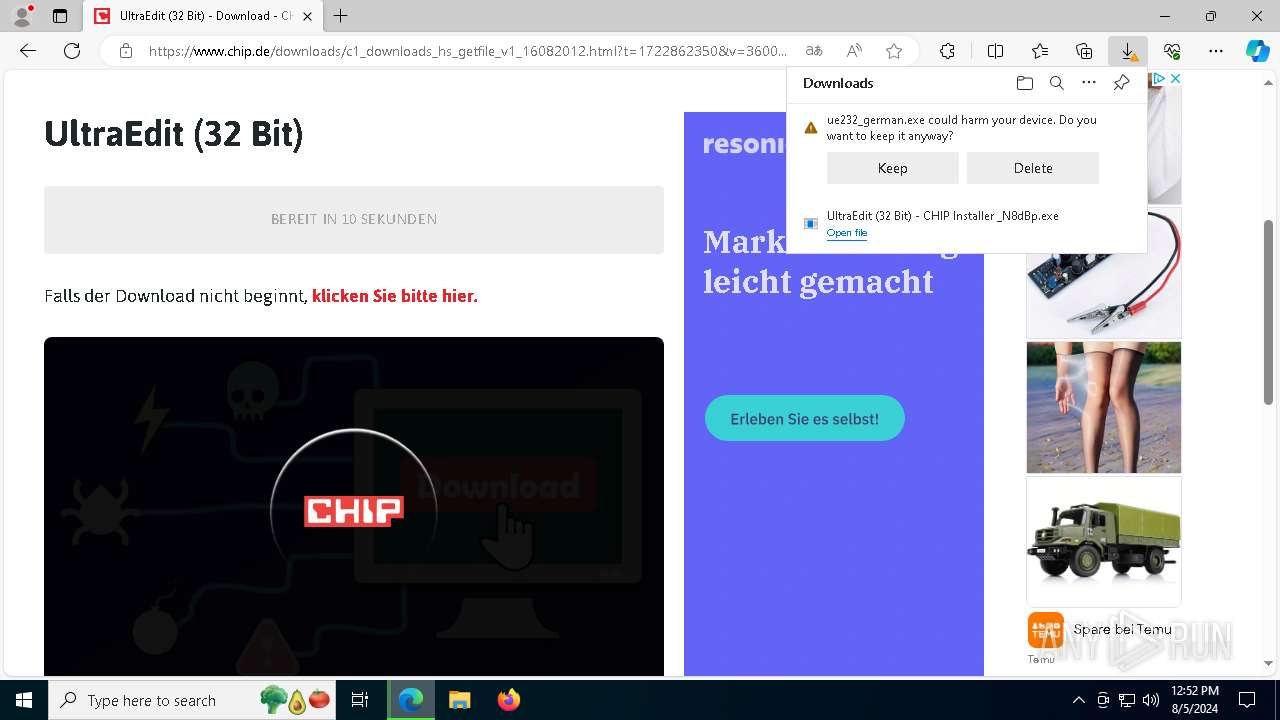Open the tab actions menu icon
The width and height of the screenshot is (1280, 720).
tap(60, 16)
